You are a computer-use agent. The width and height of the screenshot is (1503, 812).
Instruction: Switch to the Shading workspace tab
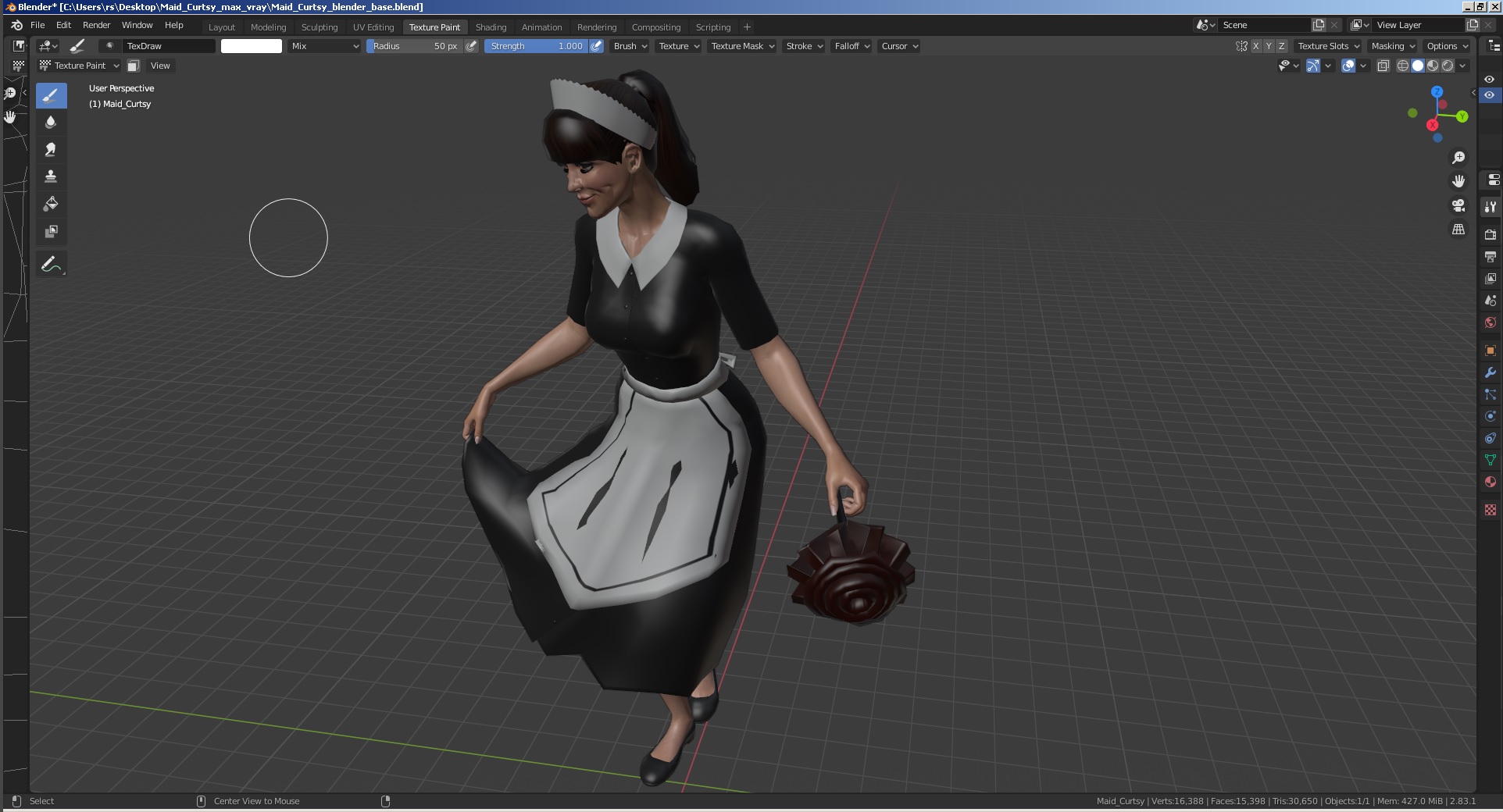491,27
